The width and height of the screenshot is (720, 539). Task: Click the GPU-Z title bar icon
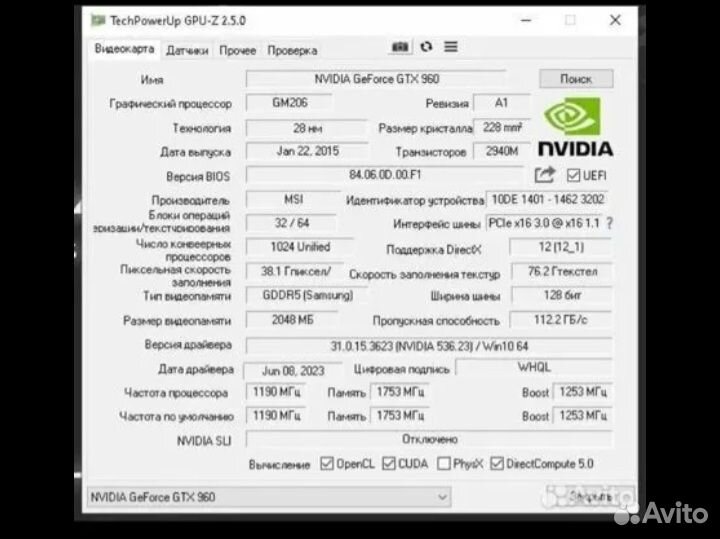tap(97, 20)
